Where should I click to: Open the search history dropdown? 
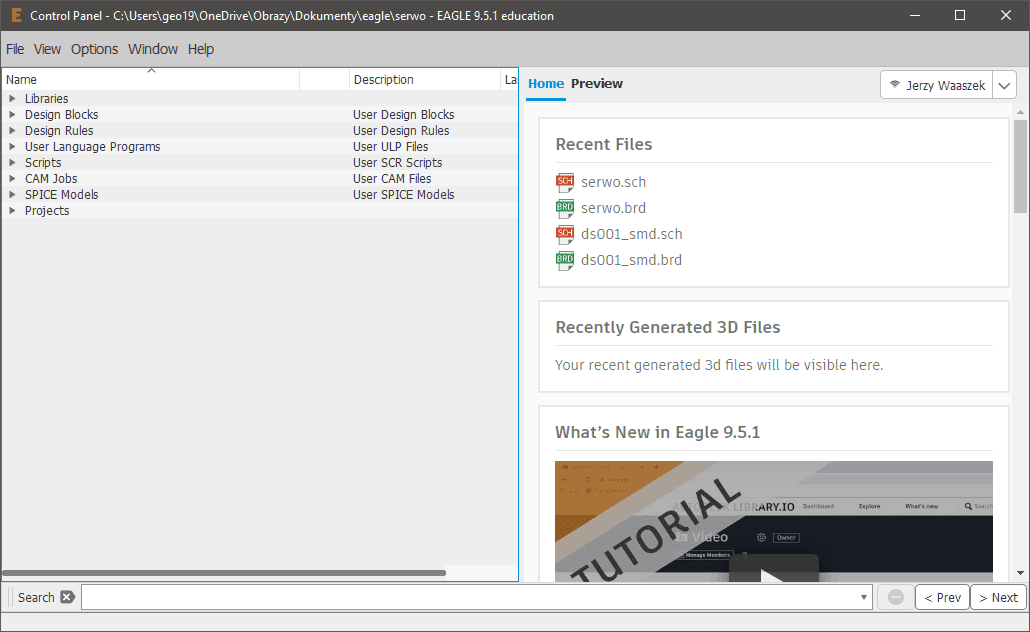coord(864,597)
